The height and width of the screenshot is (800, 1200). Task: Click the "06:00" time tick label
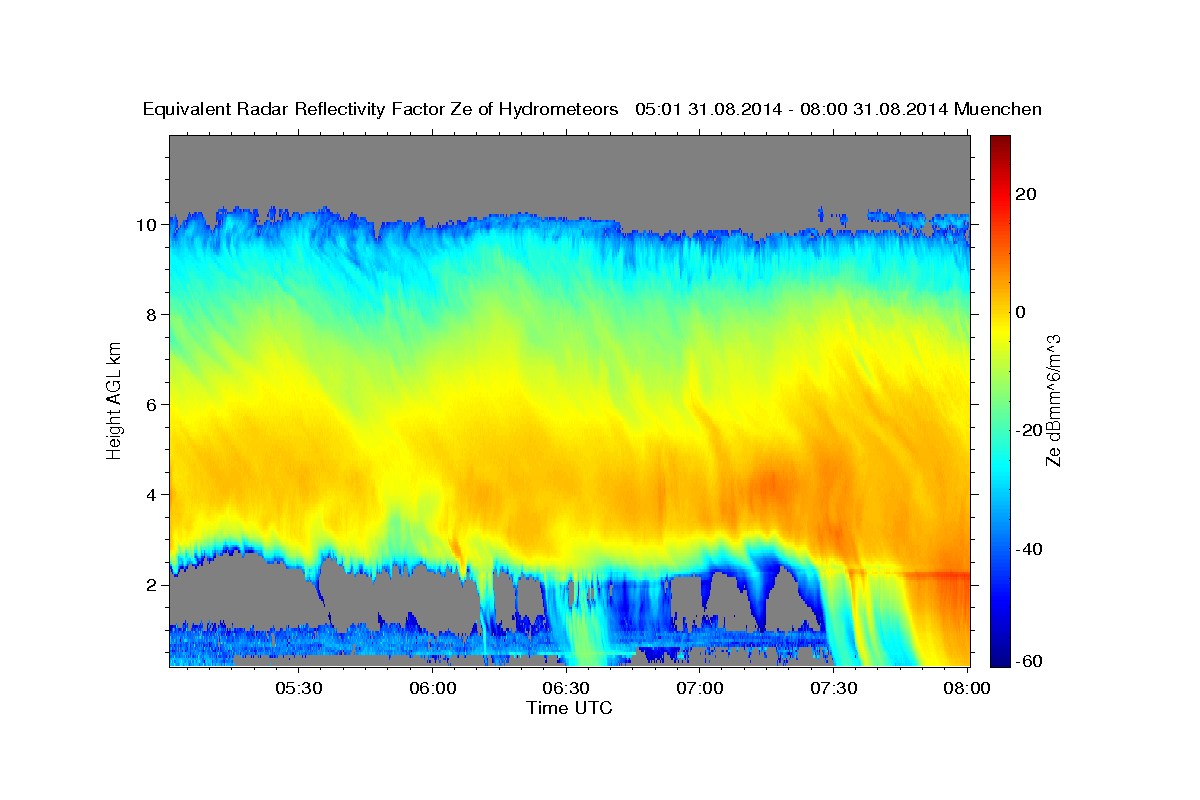click(x=432, y=689)
